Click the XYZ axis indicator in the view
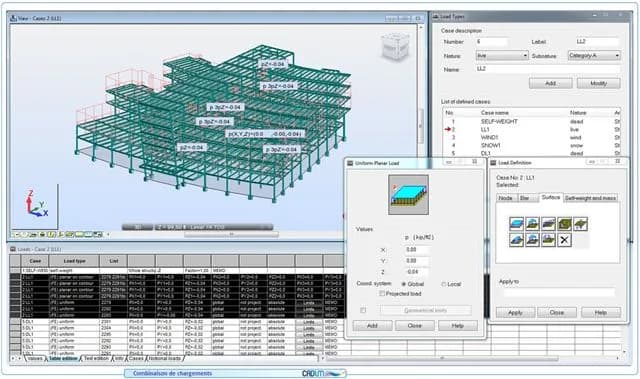 (36, 203)
